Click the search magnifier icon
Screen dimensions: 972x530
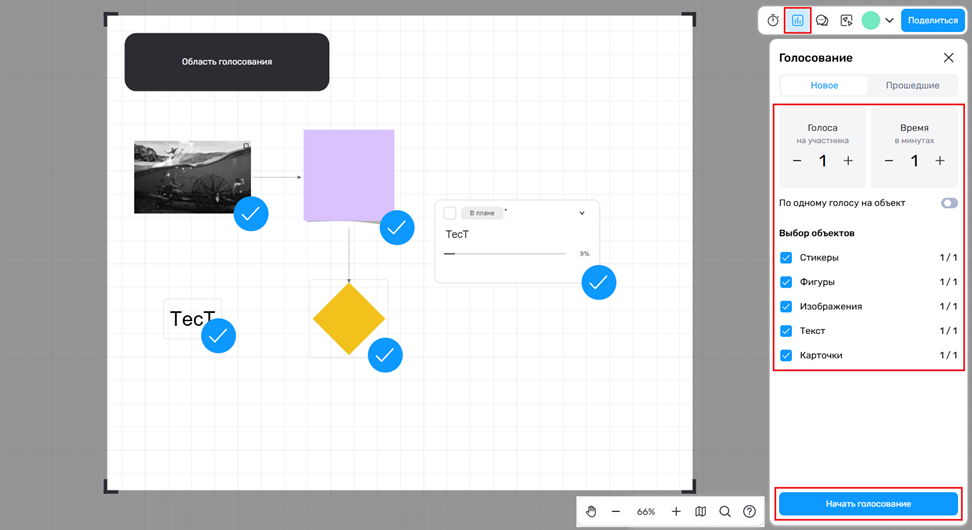[725, 512]
